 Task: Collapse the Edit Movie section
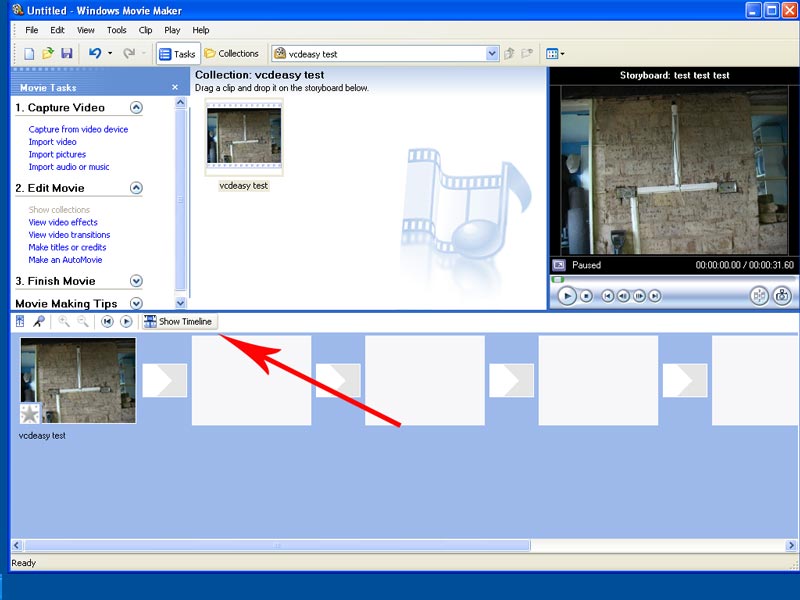click(x=136, y=188)
